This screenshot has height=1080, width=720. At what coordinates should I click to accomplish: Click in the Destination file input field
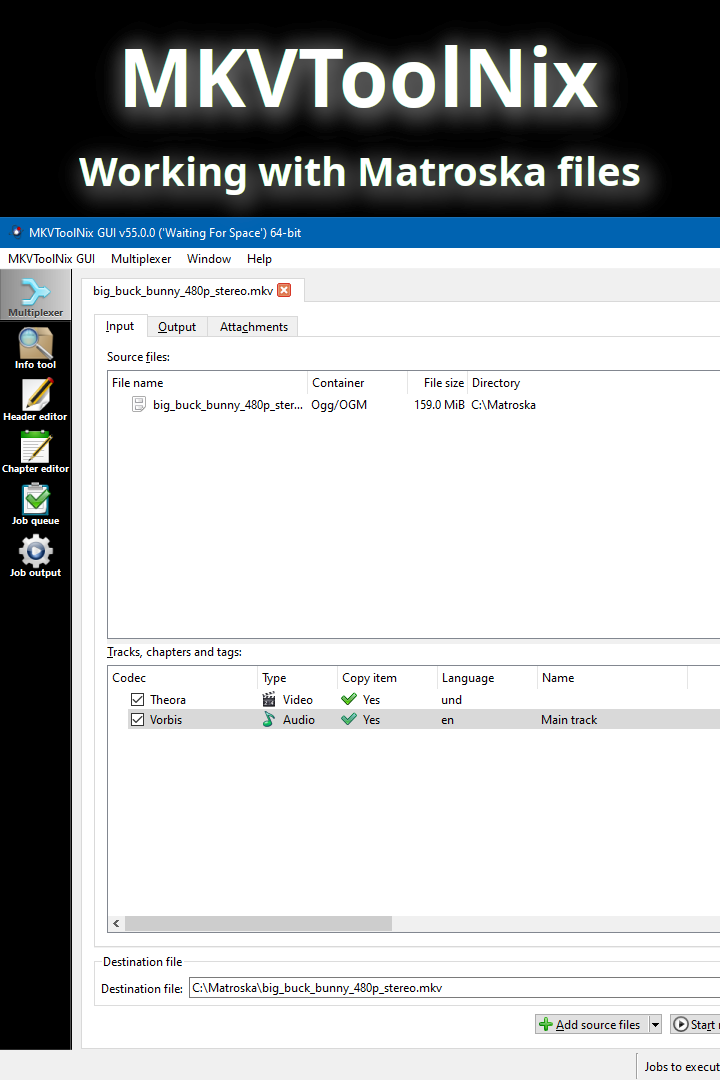click(x=455, y=988)
